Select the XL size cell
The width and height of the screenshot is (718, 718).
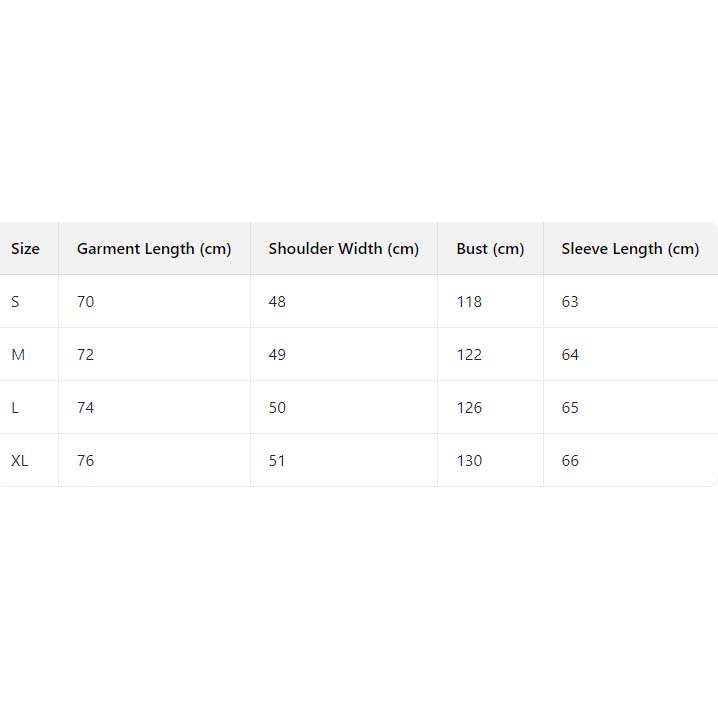pyautogui.click(x=20, y=461)
